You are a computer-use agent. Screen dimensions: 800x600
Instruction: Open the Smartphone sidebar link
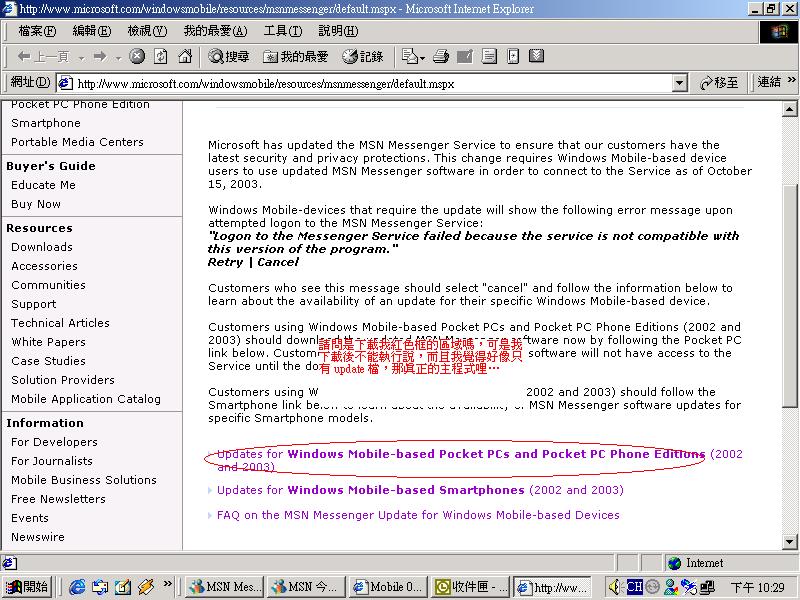click(46, 123)
